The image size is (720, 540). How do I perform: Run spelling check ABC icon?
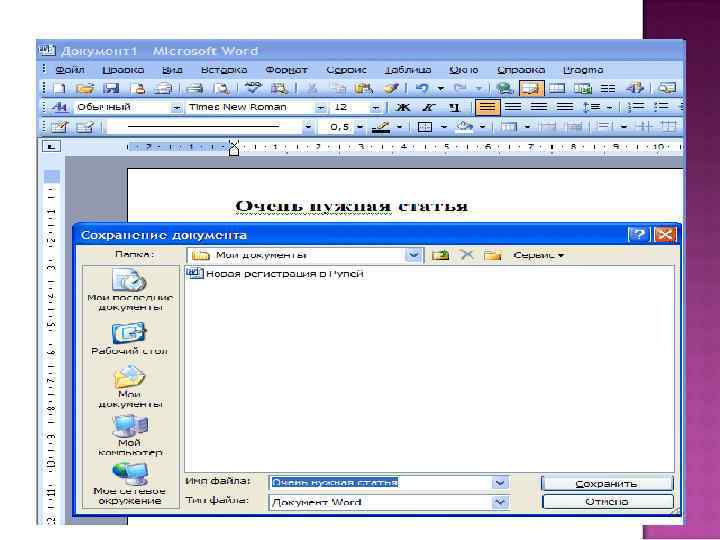(253, 88)
